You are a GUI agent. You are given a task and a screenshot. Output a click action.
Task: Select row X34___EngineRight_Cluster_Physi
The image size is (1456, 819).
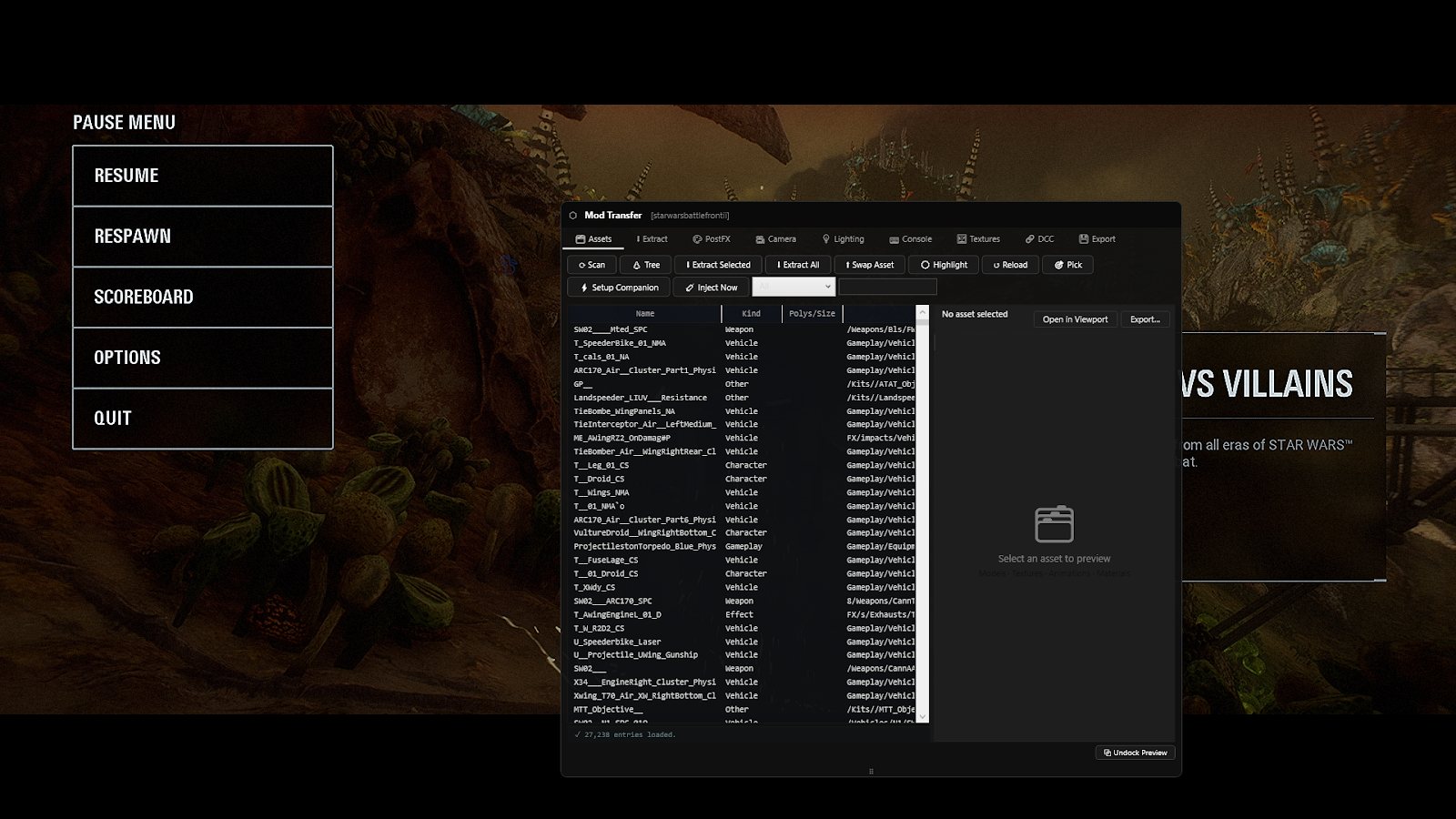743,682
